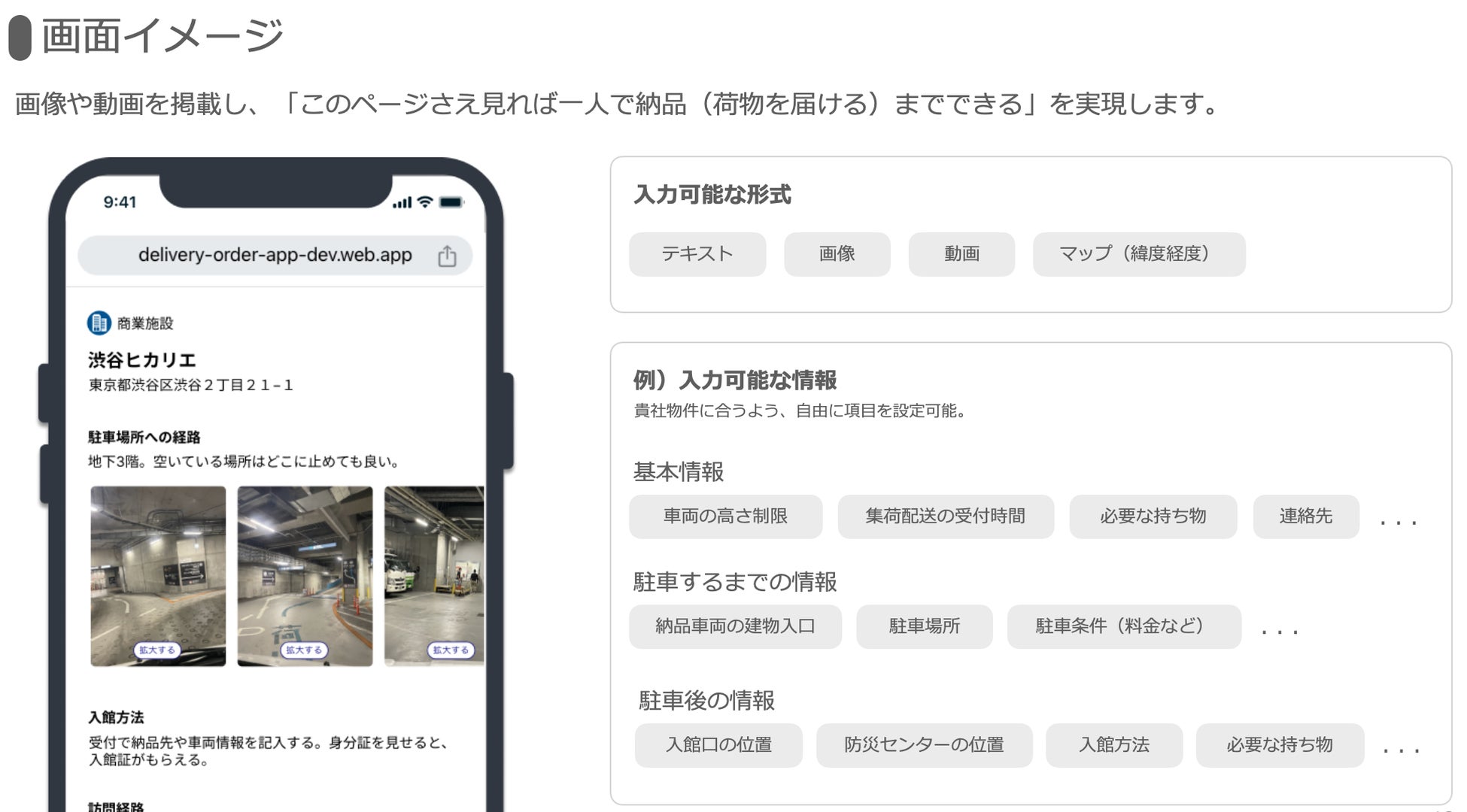The width and height of the screenshot is (1467, 812).
Task: Click the 集荷配送の受付時間 tag
Action: (945, 517)
